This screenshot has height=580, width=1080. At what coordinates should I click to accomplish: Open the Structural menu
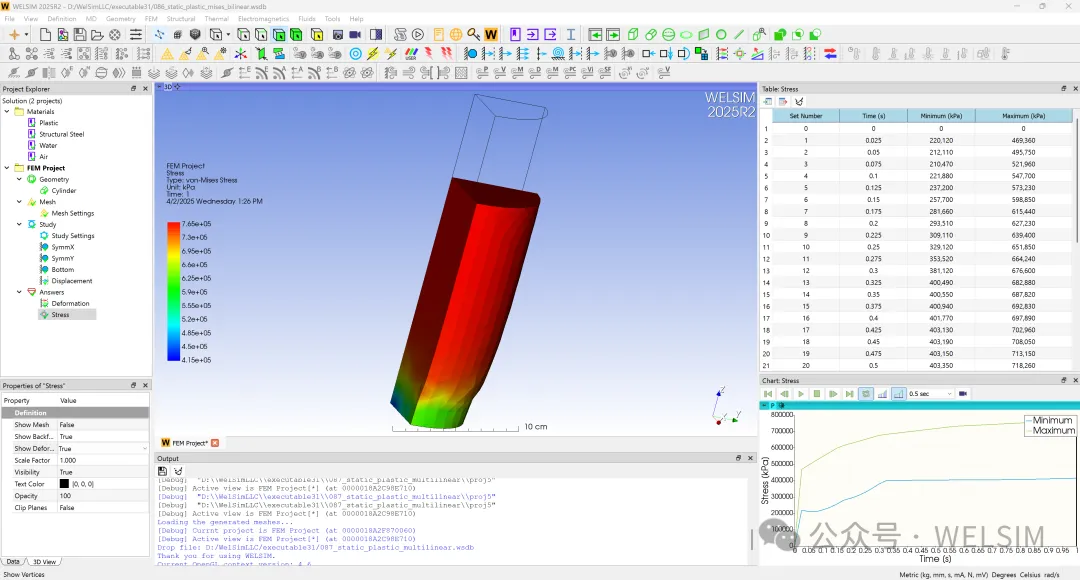click(180, 19)
